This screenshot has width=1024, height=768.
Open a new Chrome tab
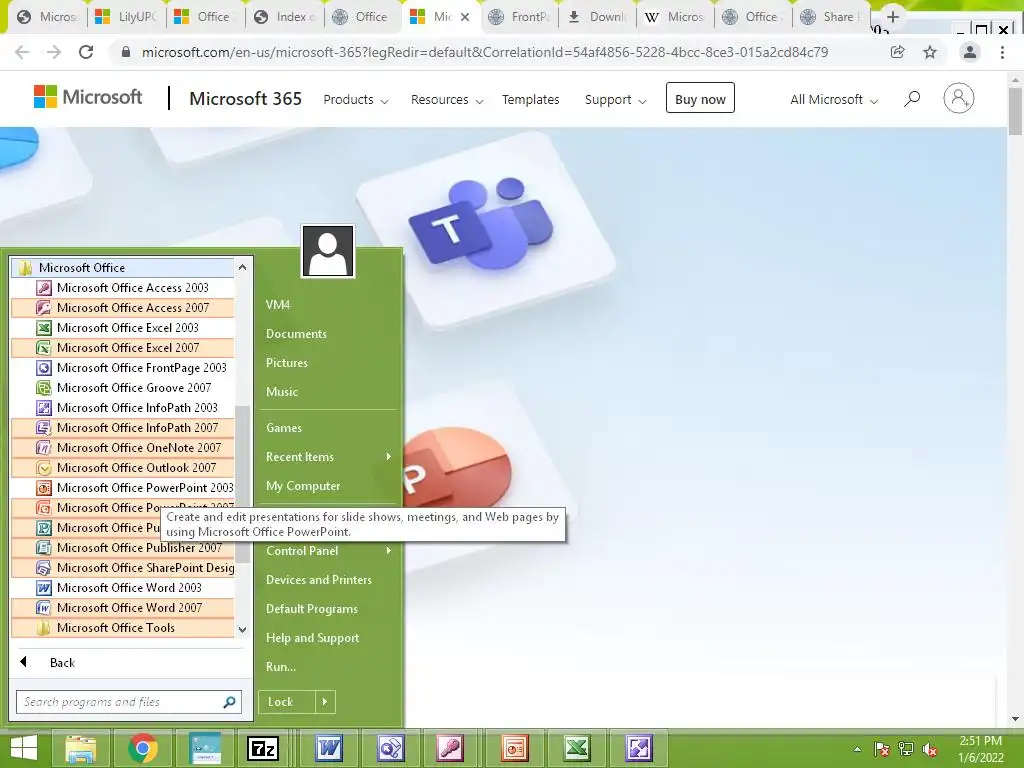(893, 17)
